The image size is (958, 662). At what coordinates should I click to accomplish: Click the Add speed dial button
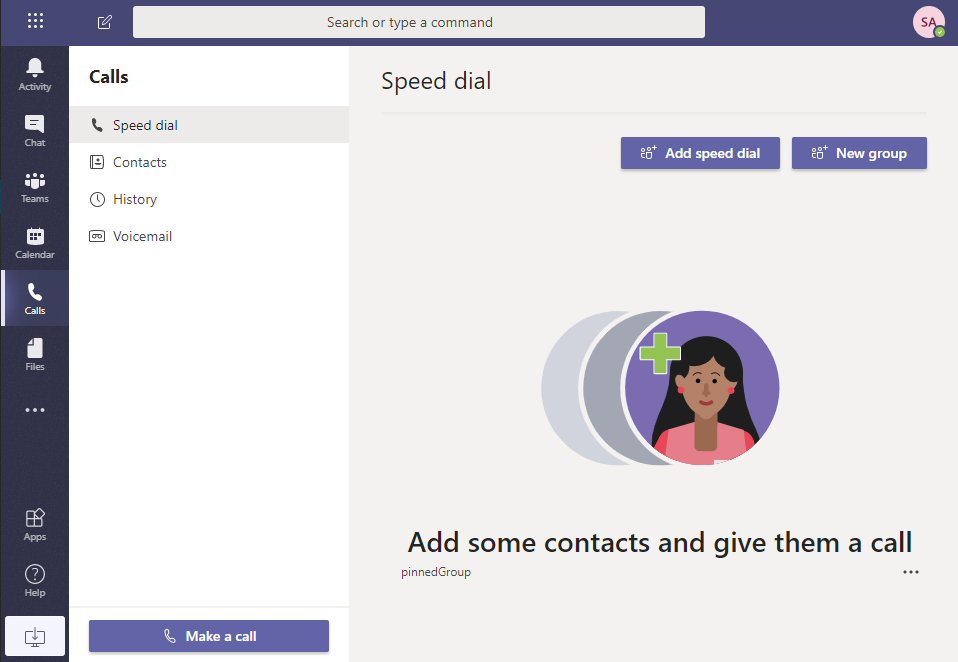(x=700, y=153)
